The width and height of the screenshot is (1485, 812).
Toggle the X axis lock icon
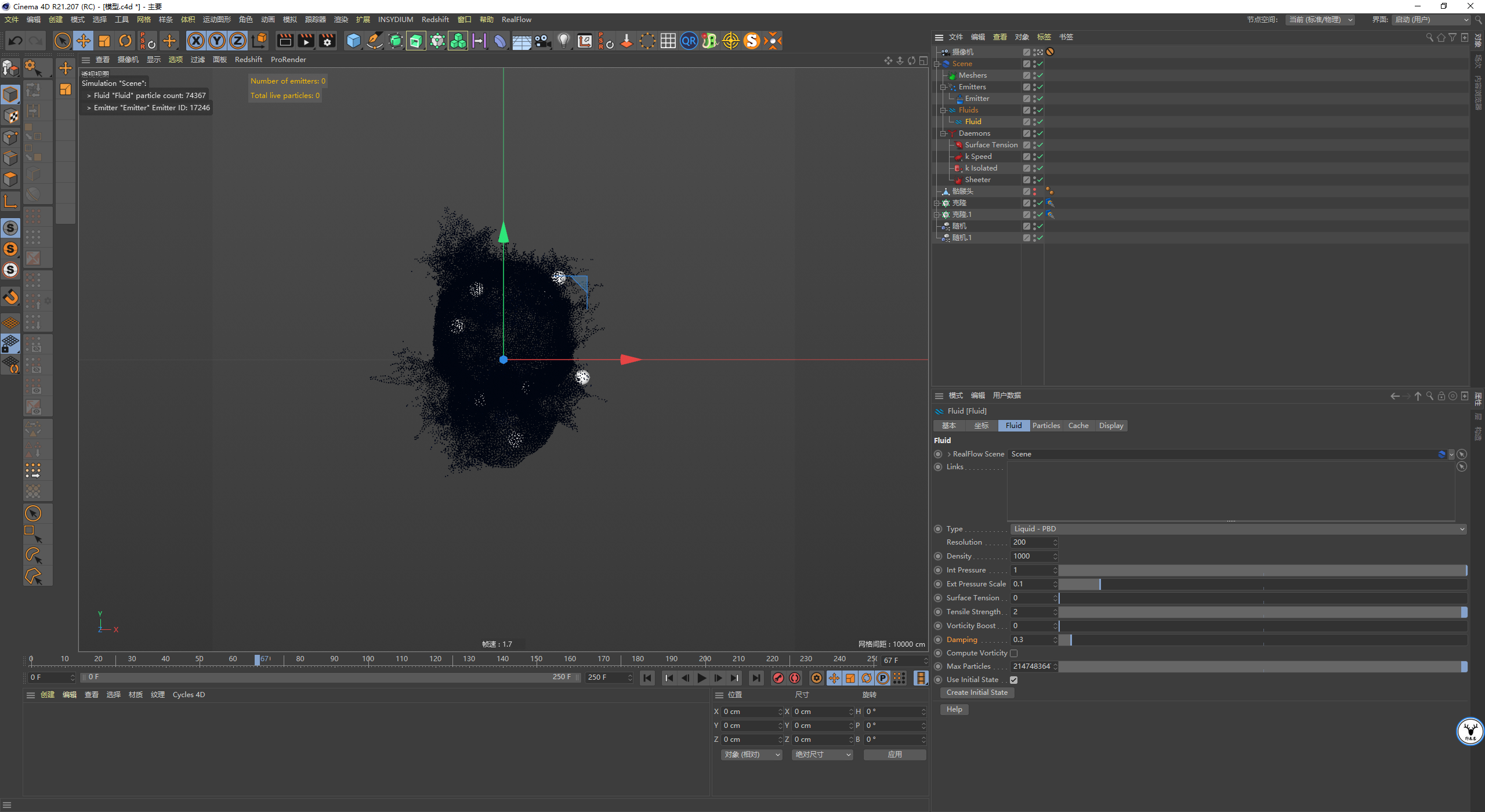click(x=196, y=41)
